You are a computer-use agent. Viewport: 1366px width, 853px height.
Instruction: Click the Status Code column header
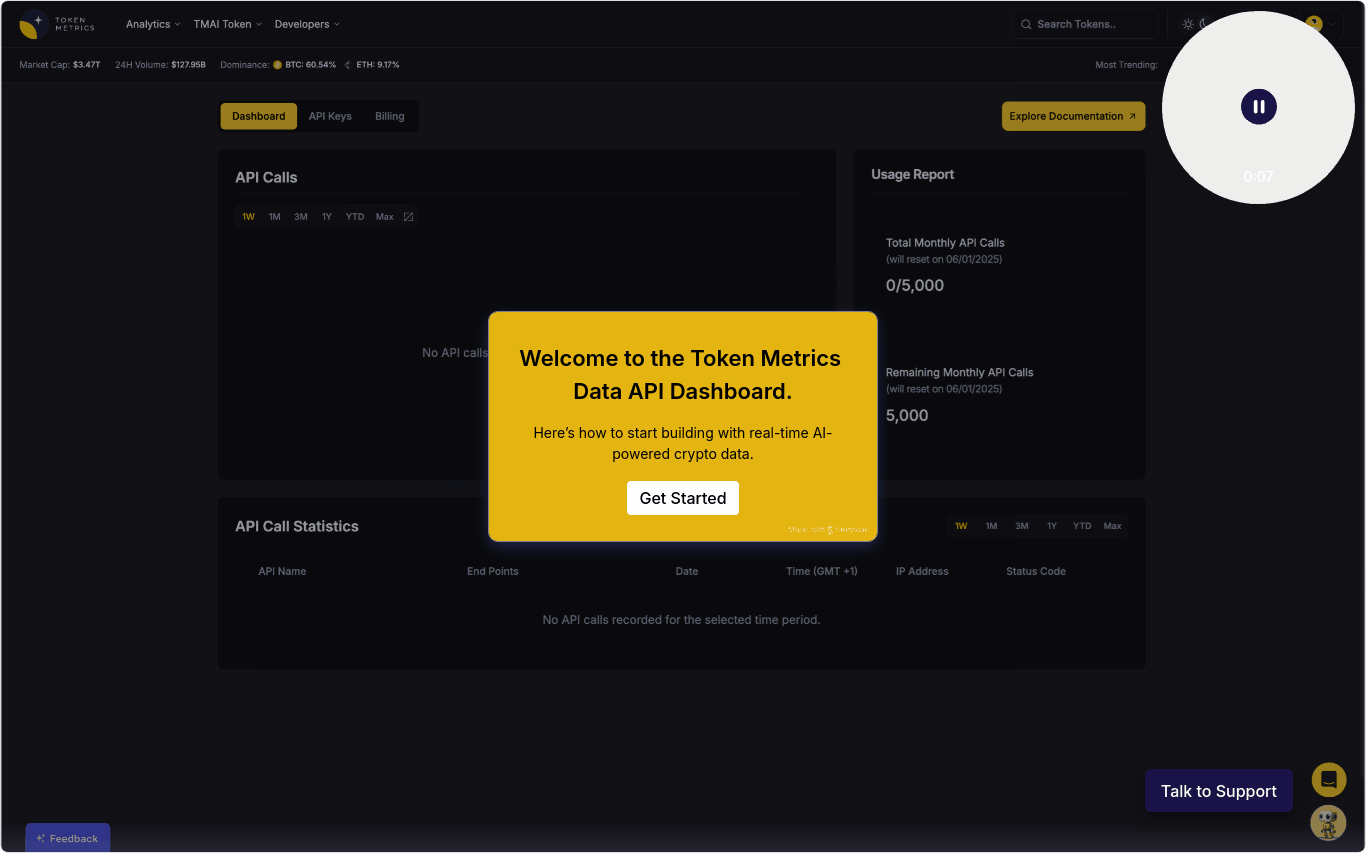[x=1036, y=571]
